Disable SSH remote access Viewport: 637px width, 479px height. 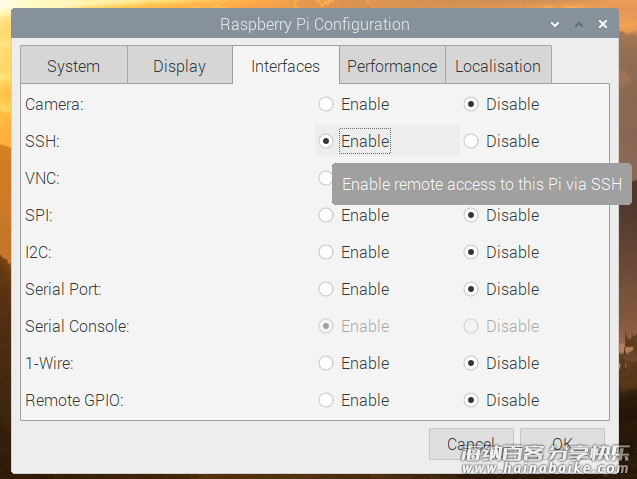[x=471, y=141]
